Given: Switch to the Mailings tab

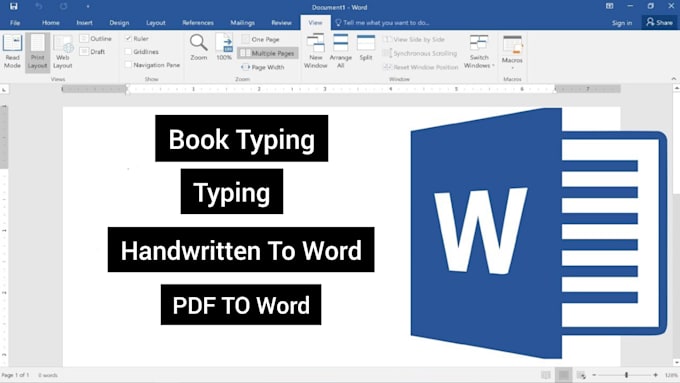Looking at the screenshot, I should tap(242, 23).
